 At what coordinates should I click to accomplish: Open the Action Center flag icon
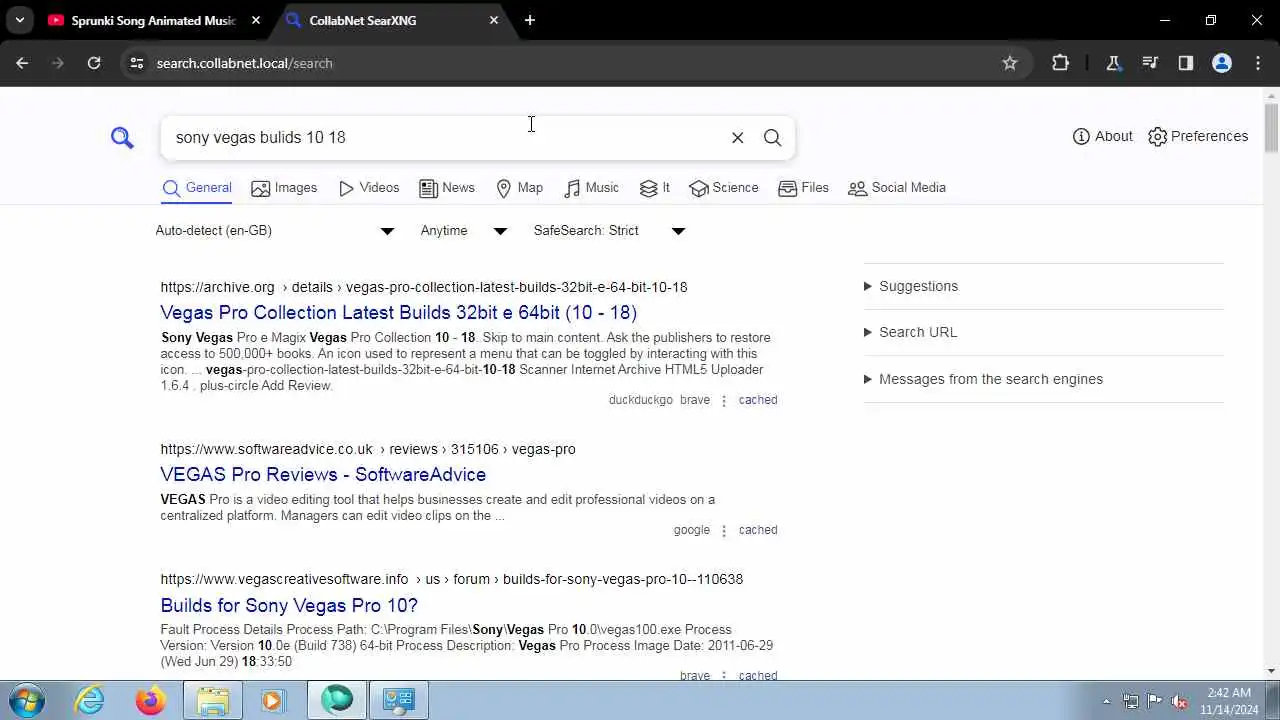pyautogui.click(x=1155, y=701)
